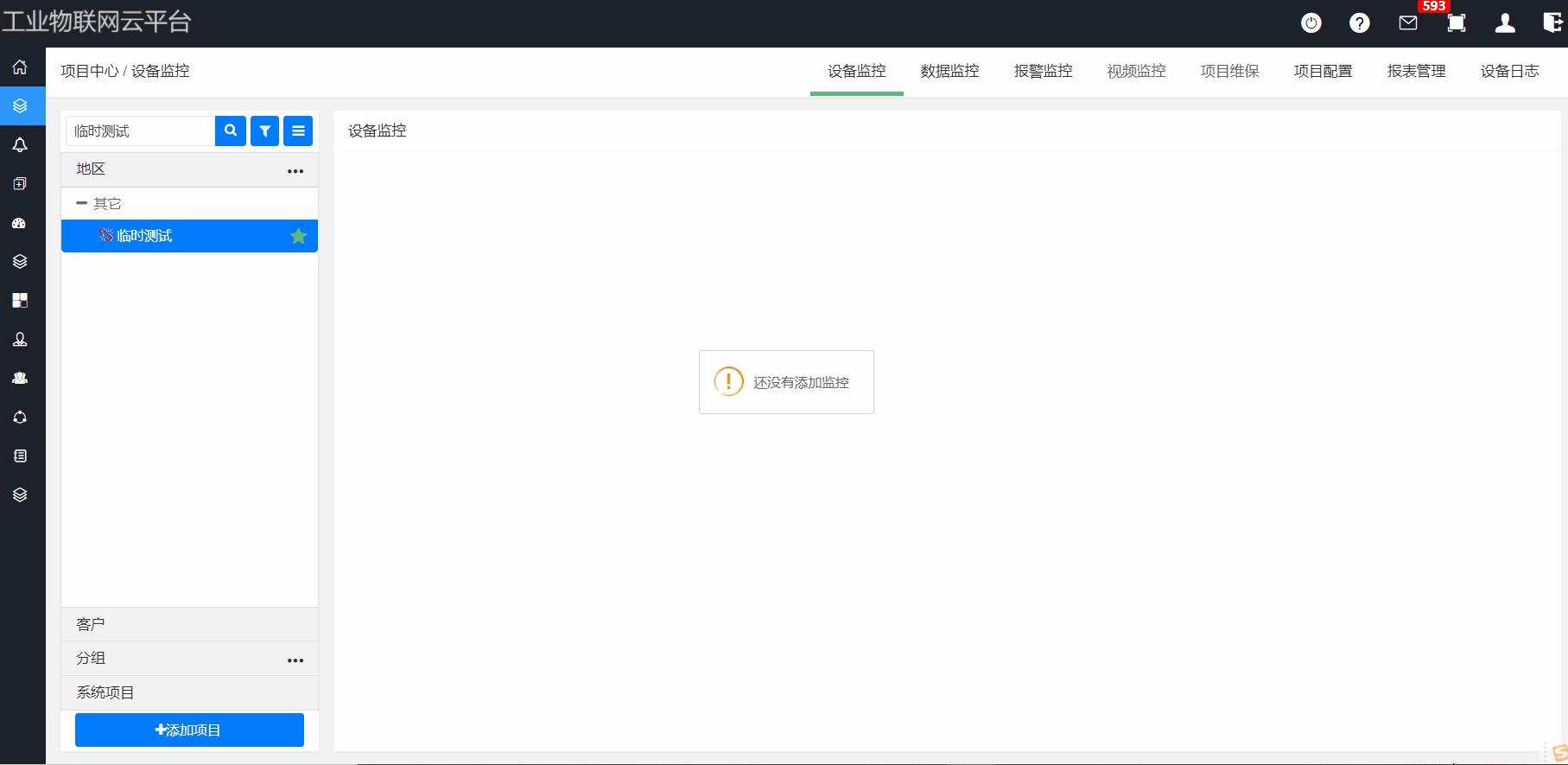Screen dimensions: 1568x765
Task: Switch to the 报警监控 tab
Action: pyautogui.click(x=1044, y=71)
